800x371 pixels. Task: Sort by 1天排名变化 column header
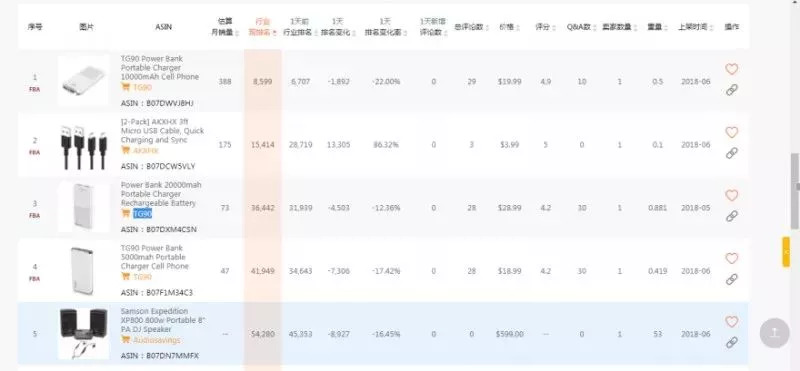point(338,27)
